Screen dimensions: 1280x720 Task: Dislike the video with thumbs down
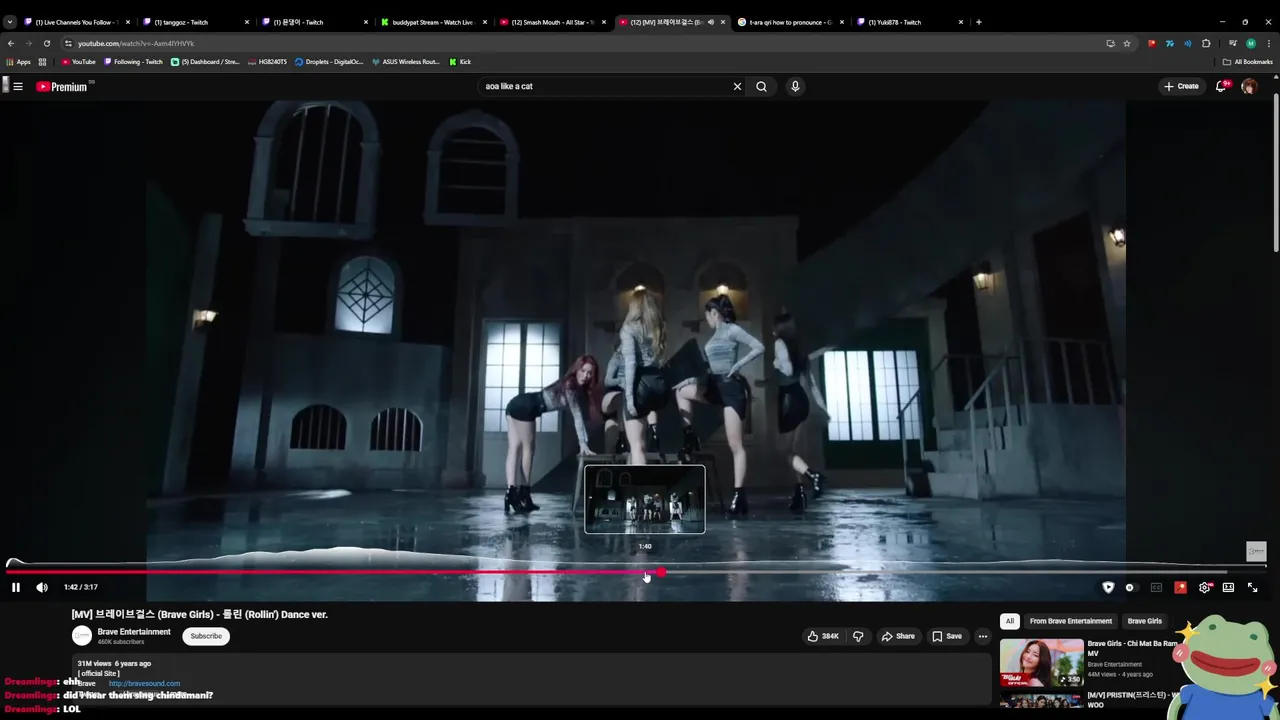point(858,636)
